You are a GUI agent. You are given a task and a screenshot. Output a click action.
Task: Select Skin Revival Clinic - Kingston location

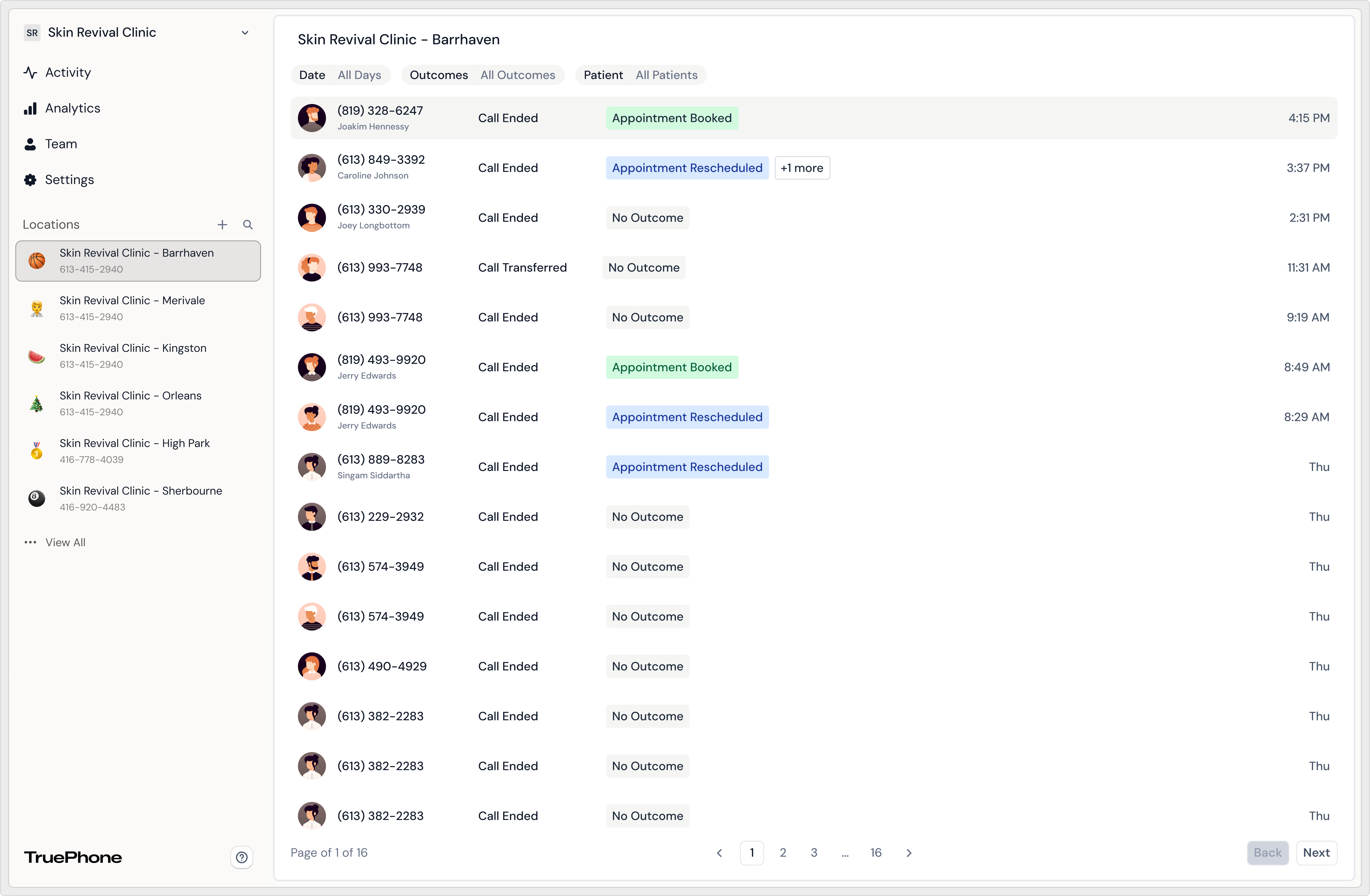(138, 356)
